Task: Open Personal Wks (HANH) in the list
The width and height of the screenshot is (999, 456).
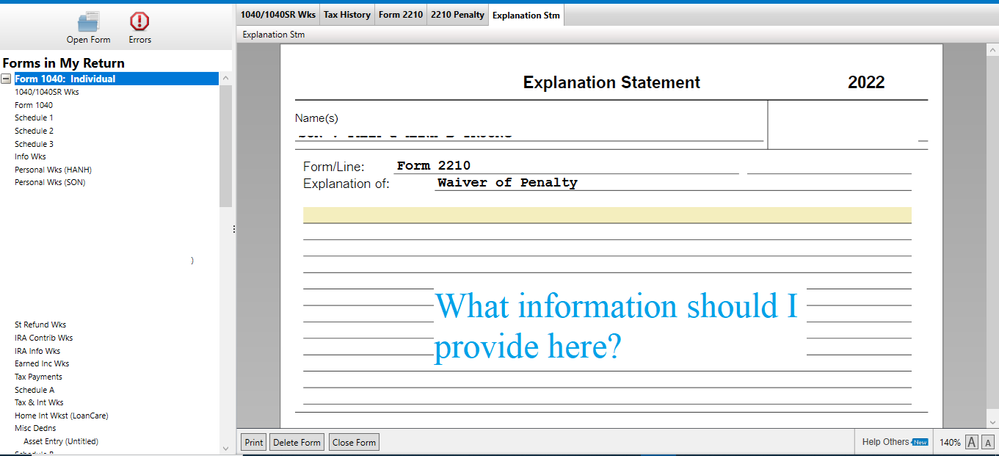Action: pos(54,169)
